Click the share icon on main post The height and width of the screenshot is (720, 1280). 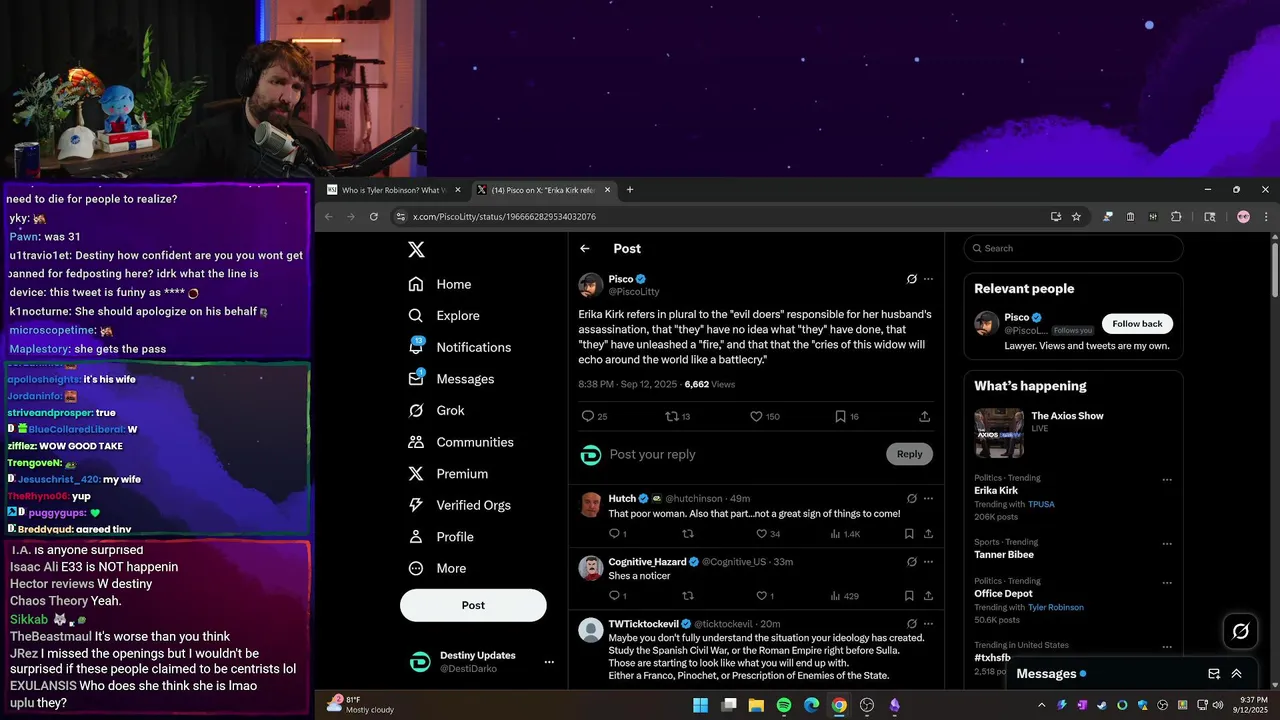(x=925, y=416)
